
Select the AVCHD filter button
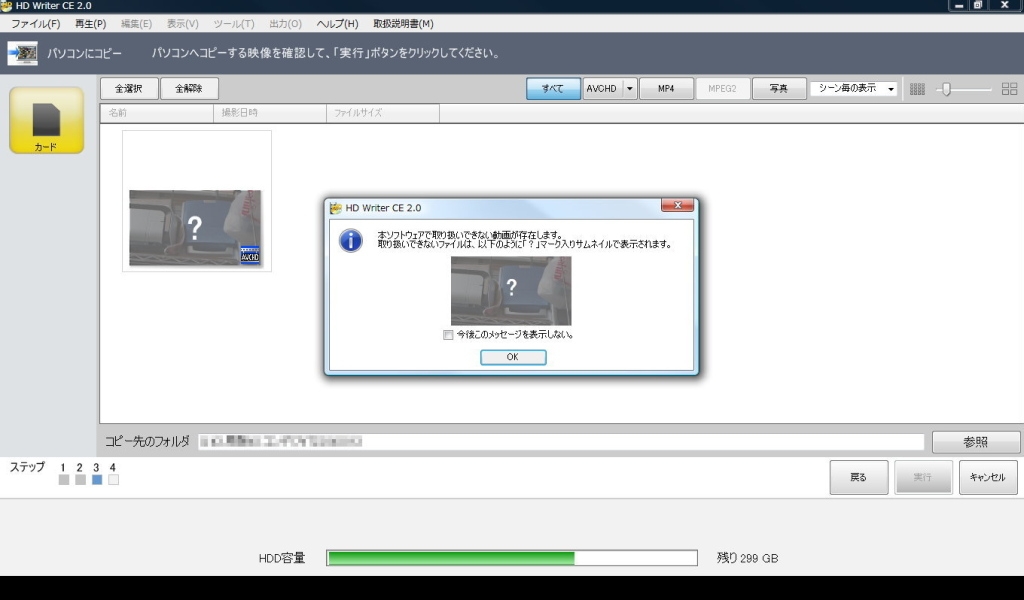pyautogui.click(x=601, y=89)
